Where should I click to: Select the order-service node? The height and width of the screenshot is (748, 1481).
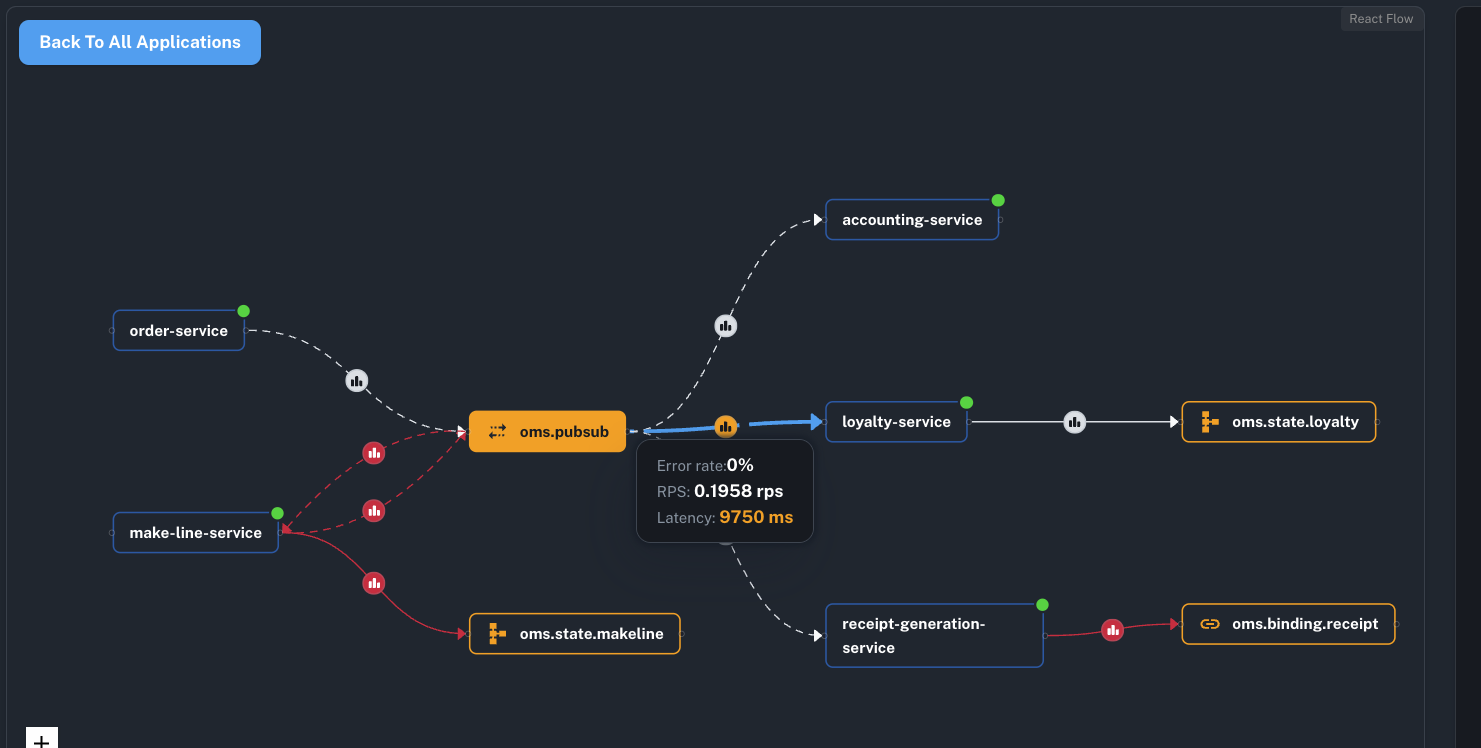(x=178, y=331)
